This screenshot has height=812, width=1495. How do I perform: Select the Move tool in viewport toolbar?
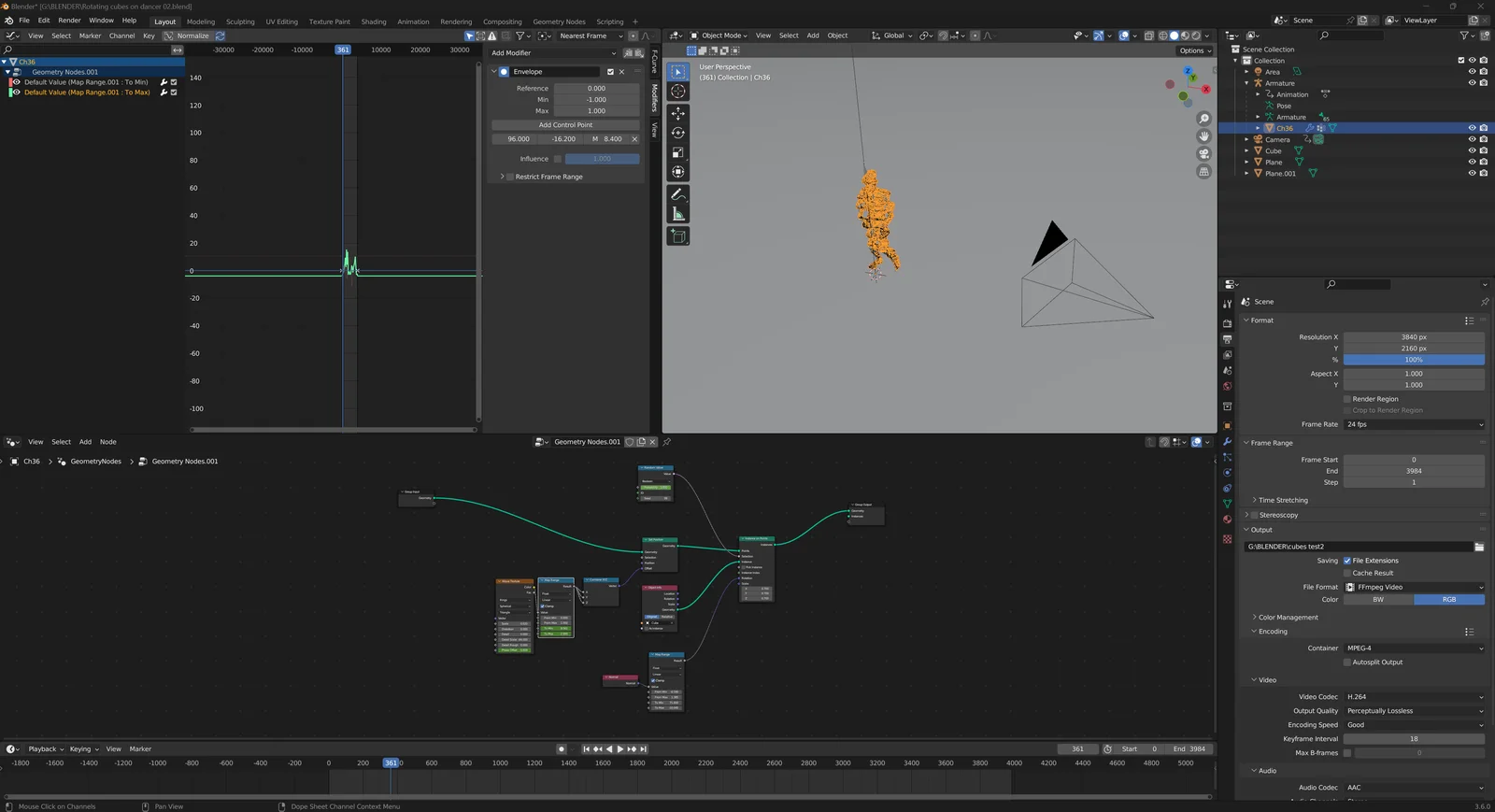coord(678,113)
